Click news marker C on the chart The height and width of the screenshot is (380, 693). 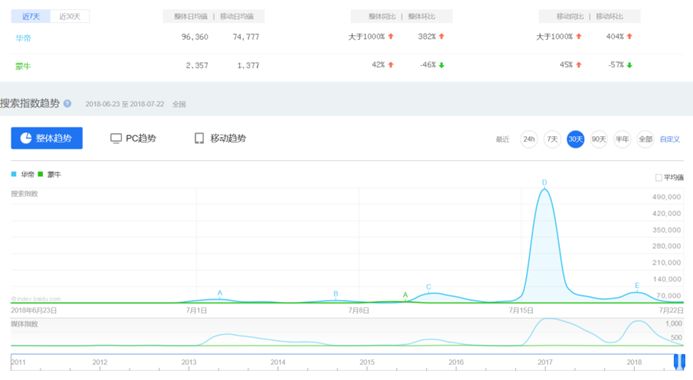[x=428, y=287]
